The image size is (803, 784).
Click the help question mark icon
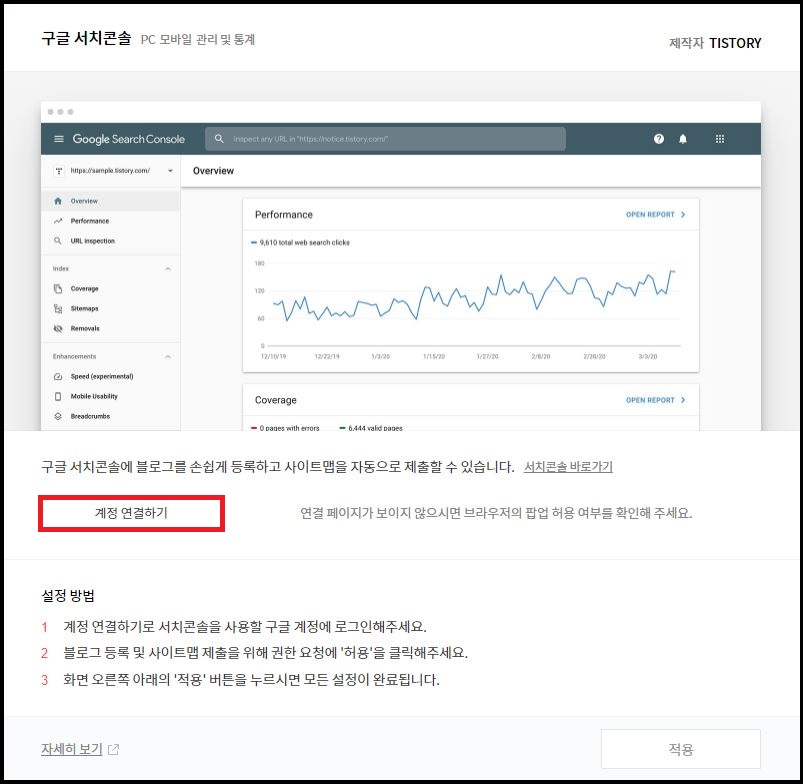659,139
